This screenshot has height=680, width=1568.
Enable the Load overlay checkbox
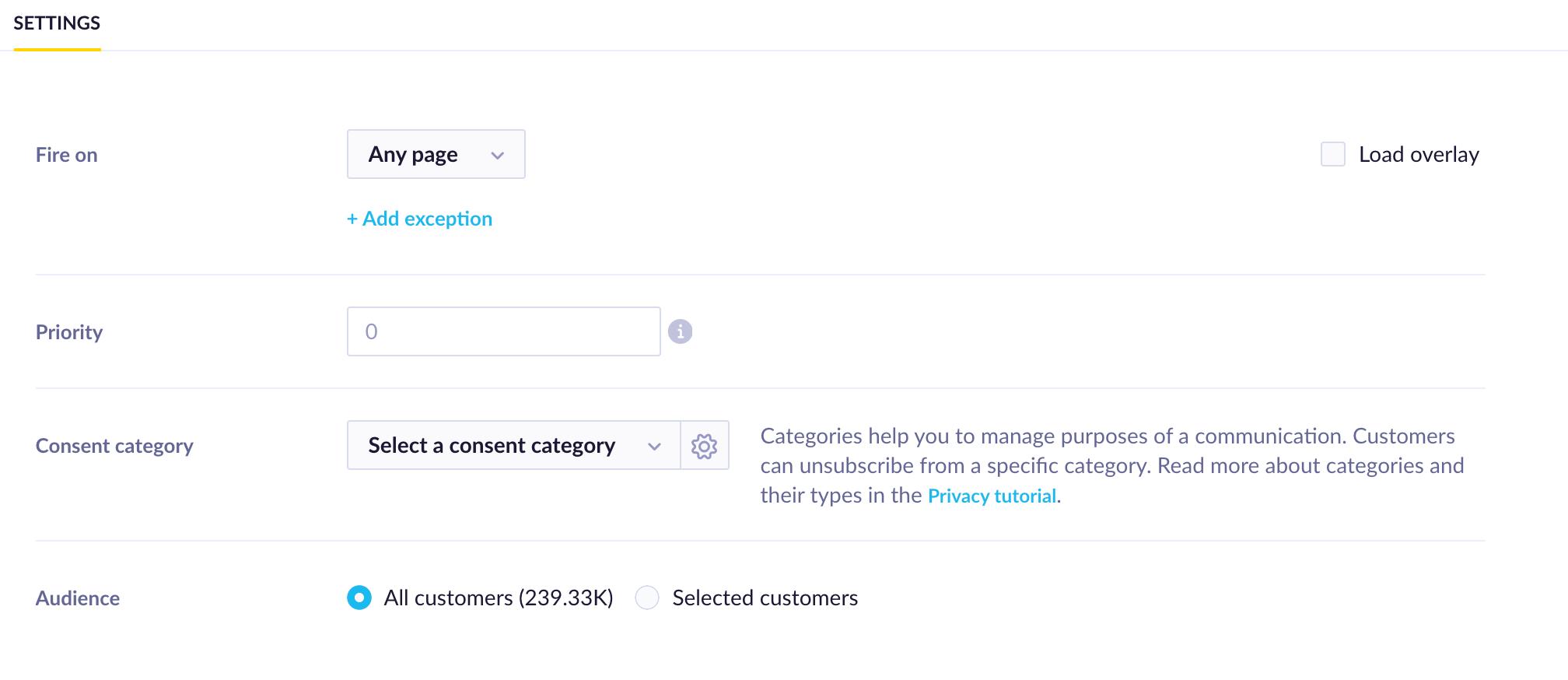point(1332,154)
